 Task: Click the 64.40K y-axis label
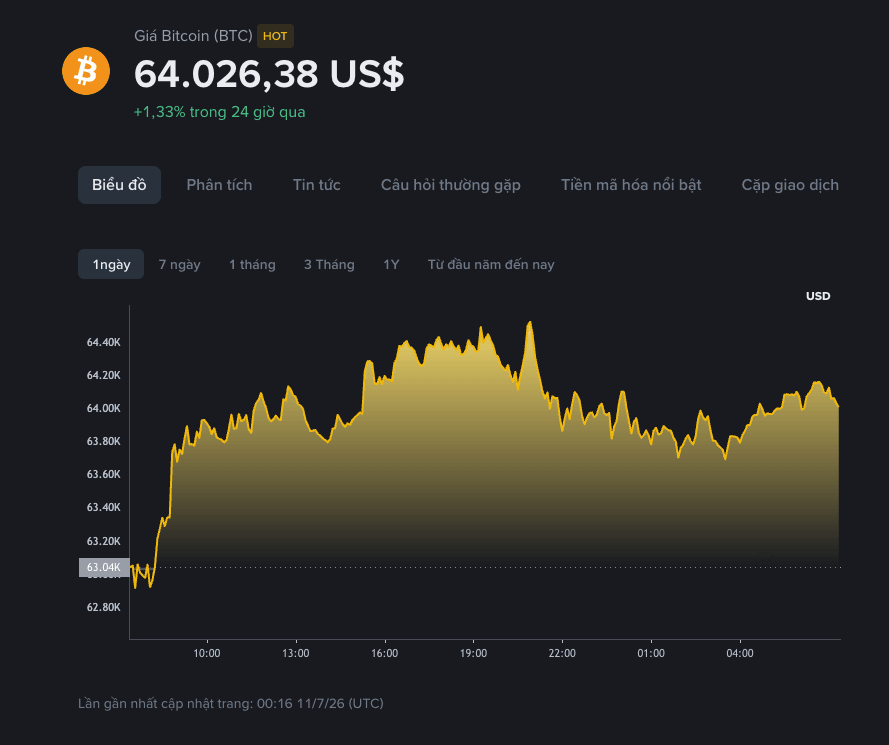pyautogui.click(x=103, y=342)
